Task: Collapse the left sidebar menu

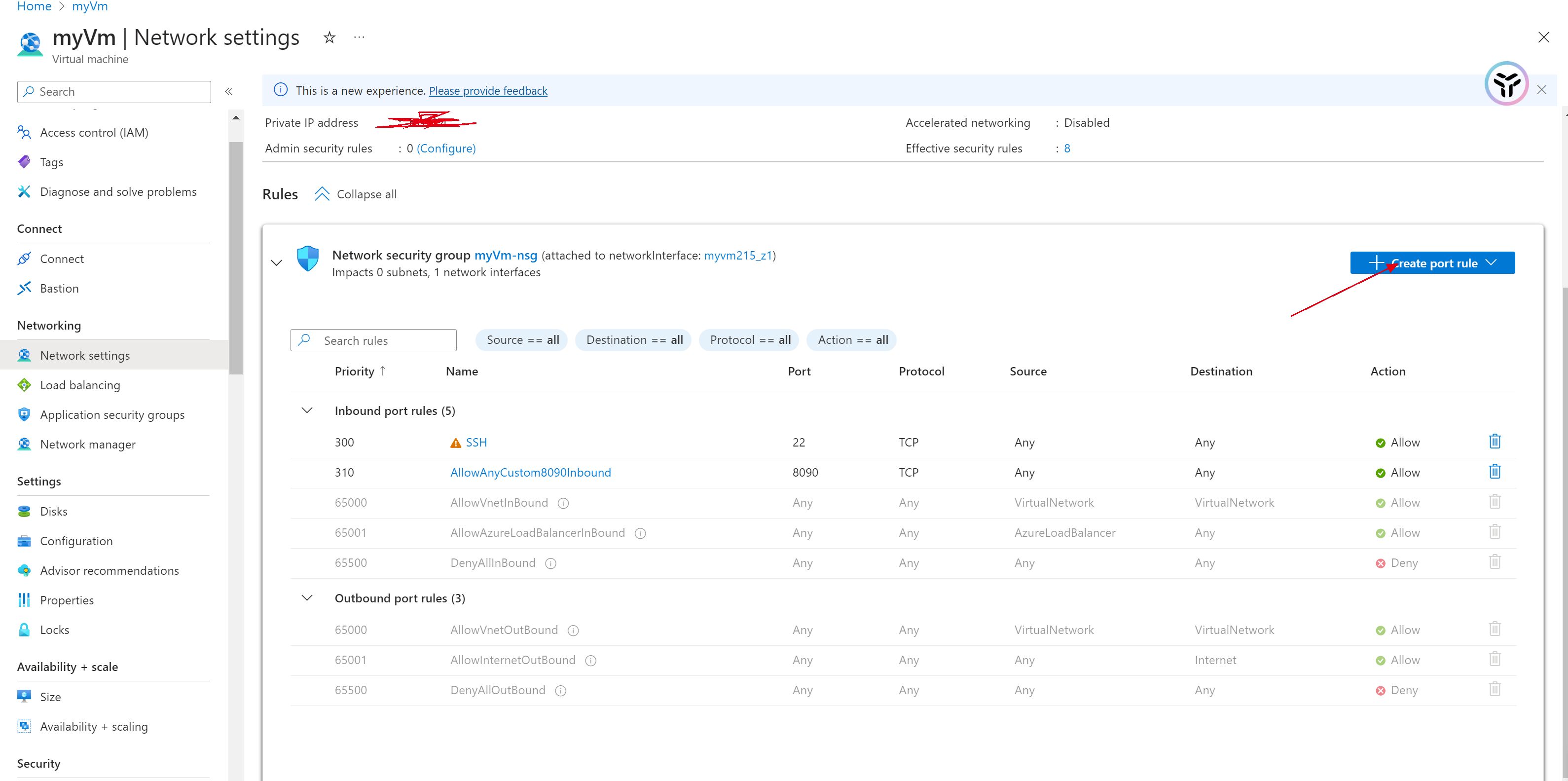Action: pos(229,92)
